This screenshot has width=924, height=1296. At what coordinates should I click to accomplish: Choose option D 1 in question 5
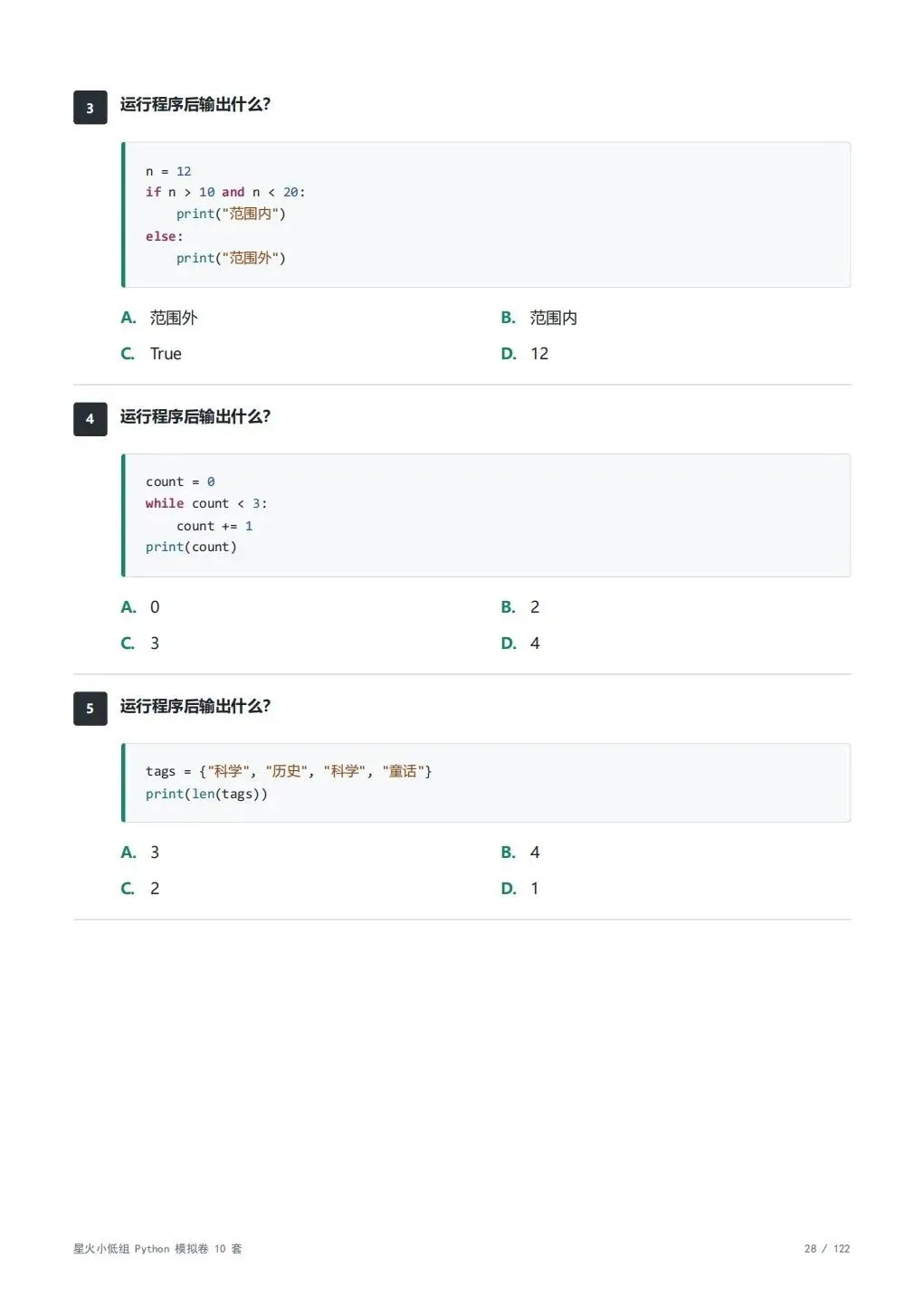[x=520, y=889]
